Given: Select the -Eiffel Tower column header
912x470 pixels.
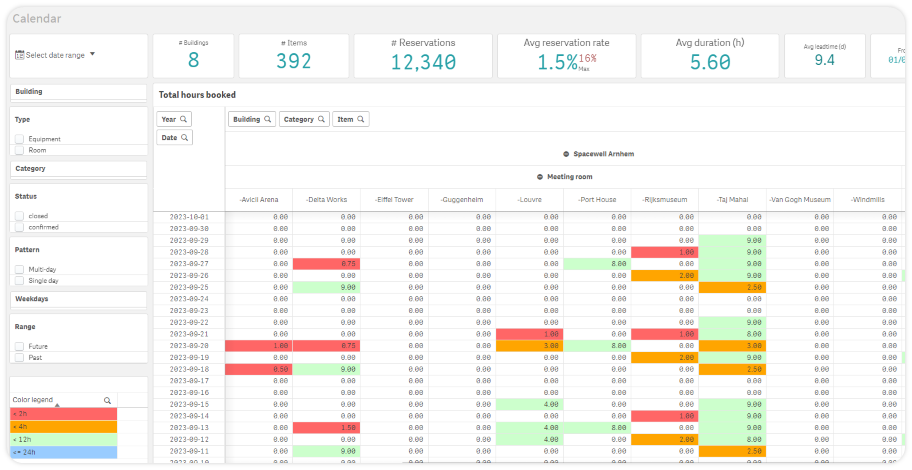Looking at the screenshot, I should [394, 200].
